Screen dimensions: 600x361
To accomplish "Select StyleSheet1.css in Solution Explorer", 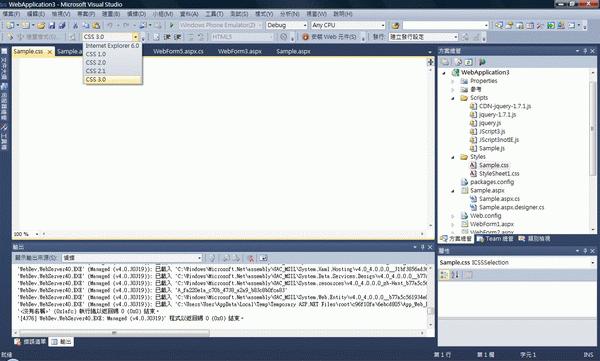I will [x=499, y=174].
